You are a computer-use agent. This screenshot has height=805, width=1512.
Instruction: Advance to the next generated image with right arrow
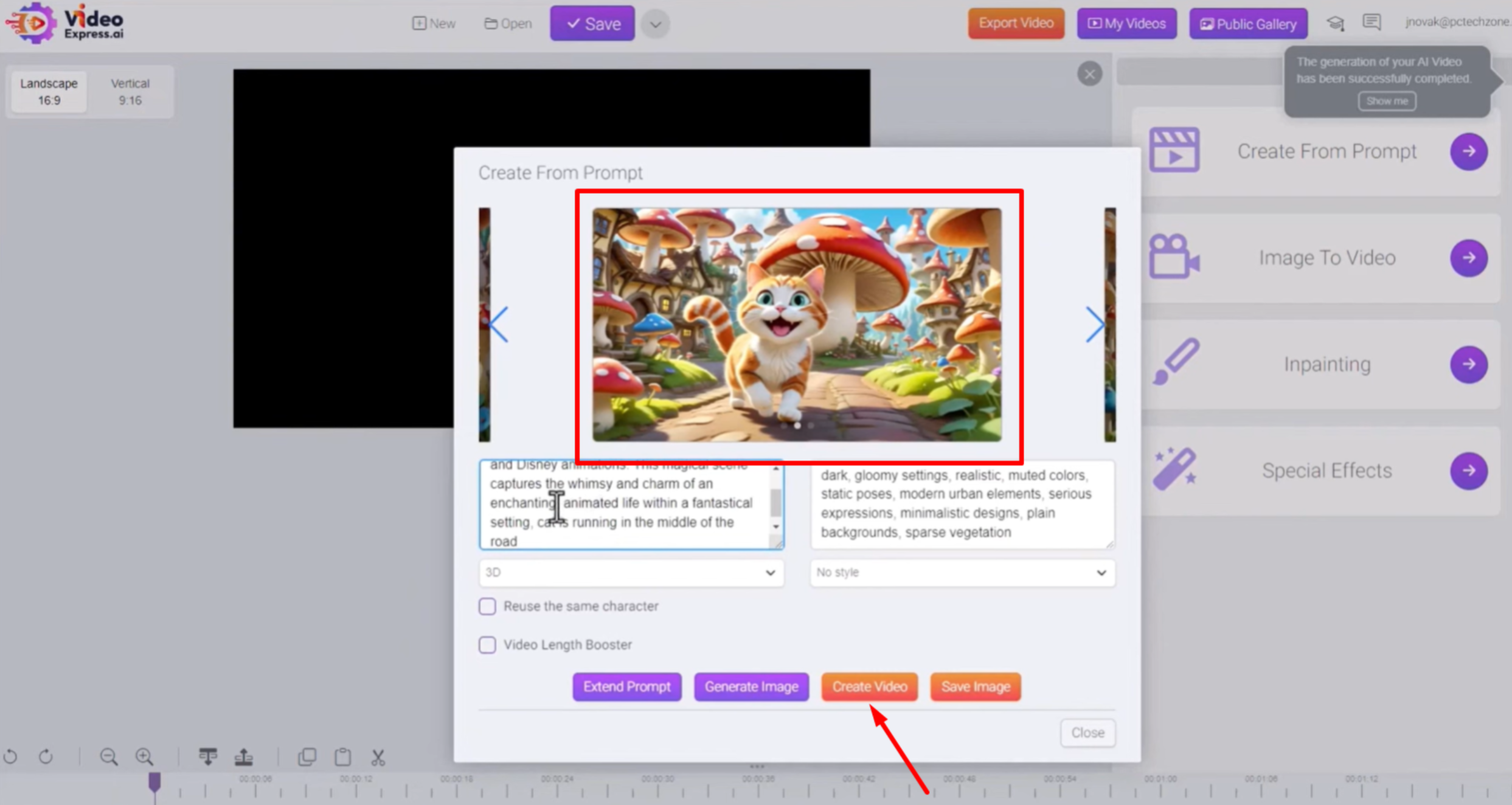pos(1095,325)
